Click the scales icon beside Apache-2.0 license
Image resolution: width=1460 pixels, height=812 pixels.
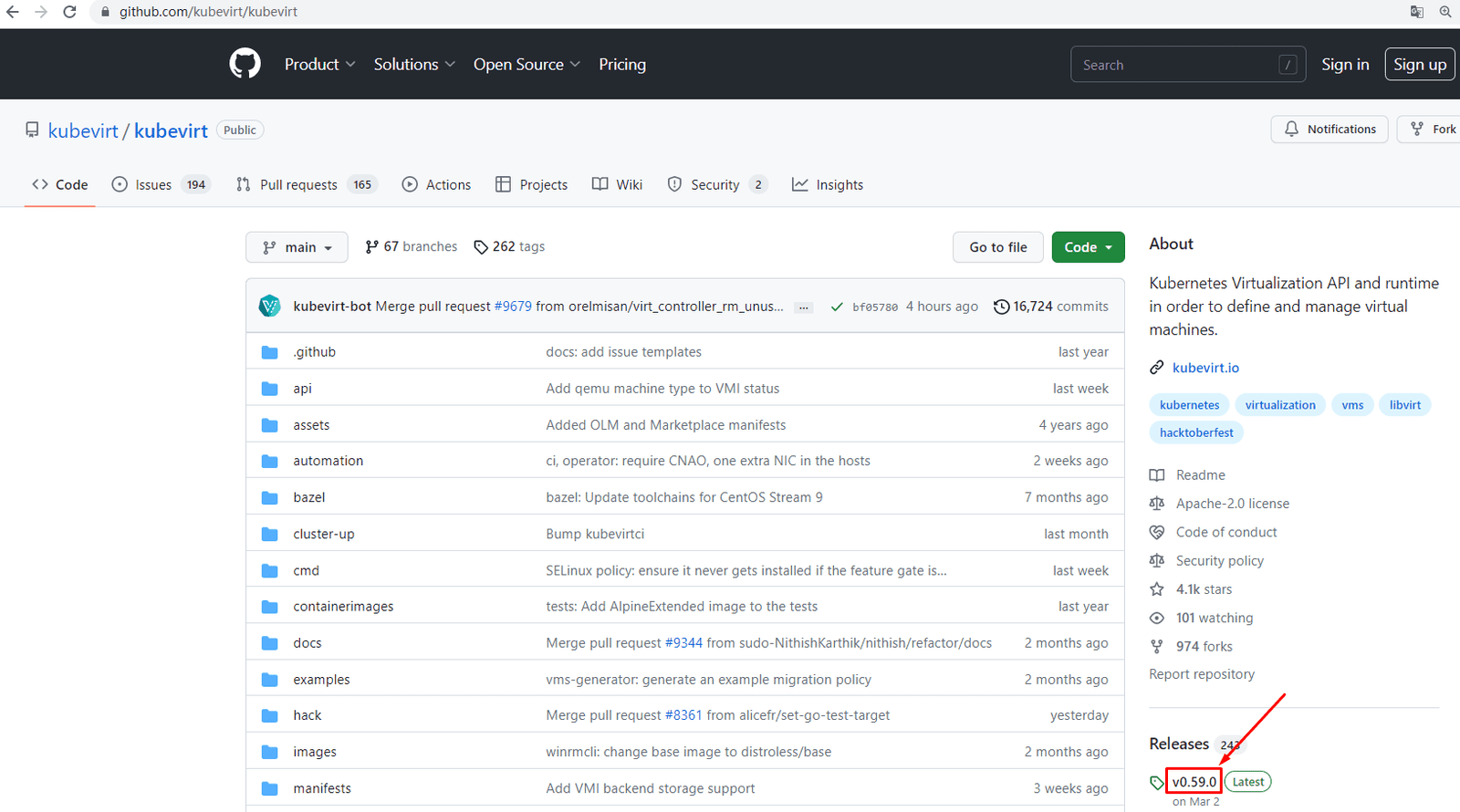click(1157, 504)
